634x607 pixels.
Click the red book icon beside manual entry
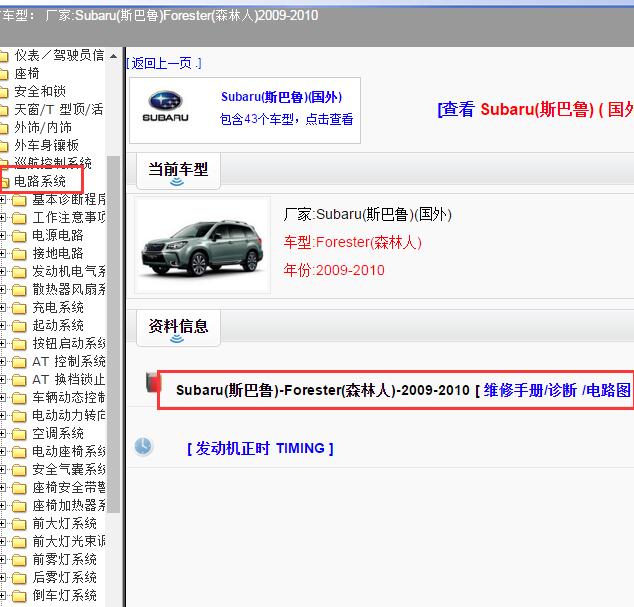[x=152, y=382]
